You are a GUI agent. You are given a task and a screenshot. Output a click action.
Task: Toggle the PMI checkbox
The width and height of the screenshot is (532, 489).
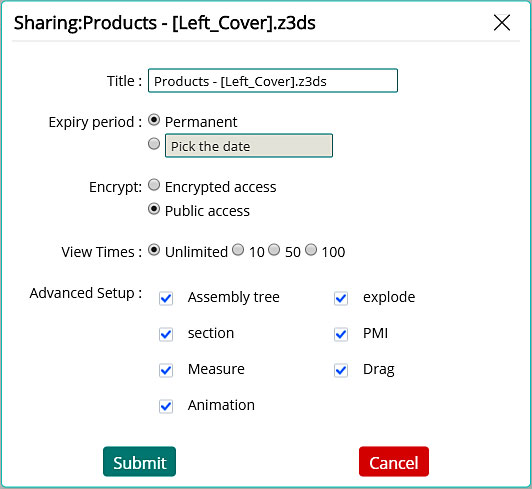(341, 334)
